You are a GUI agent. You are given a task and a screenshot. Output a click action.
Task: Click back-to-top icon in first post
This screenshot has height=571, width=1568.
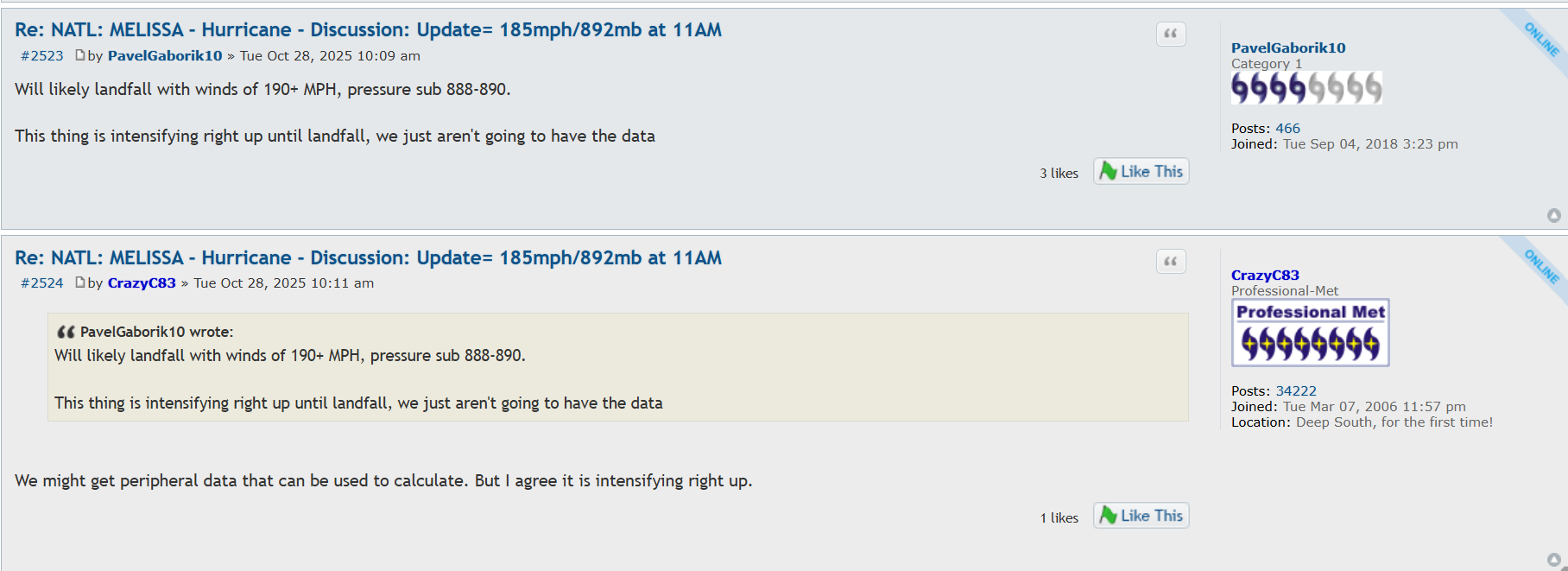coord(1553,215)
